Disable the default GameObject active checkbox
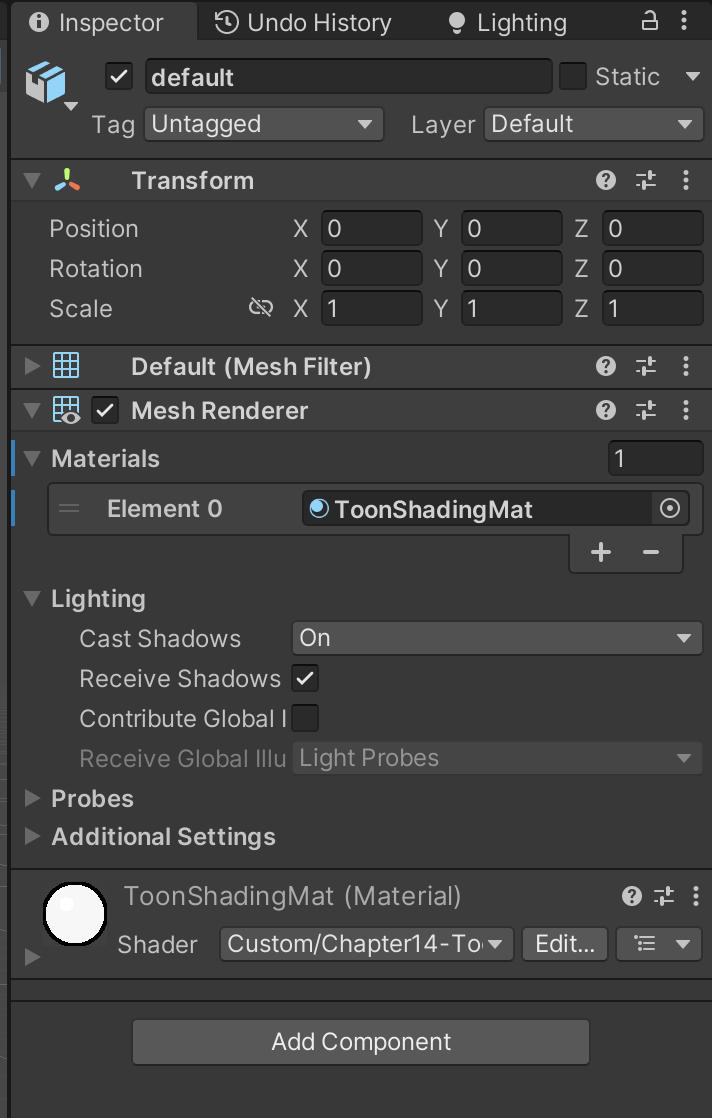 [x=119, y=77]
